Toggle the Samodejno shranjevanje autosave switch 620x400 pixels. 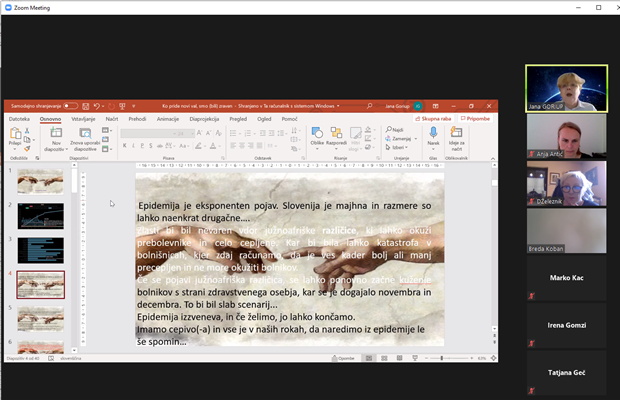pos(70,106)
